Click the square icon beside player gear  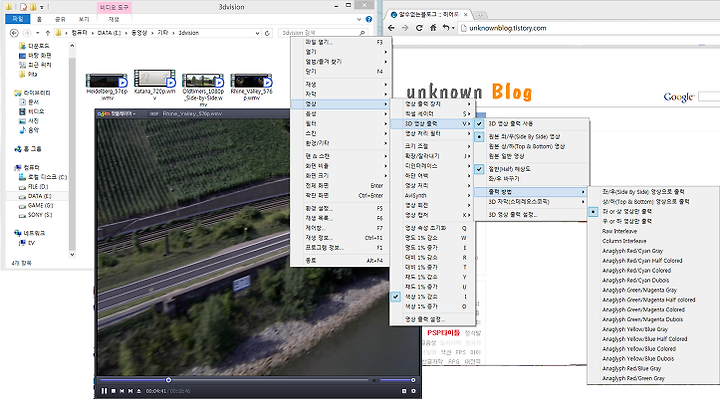point(404,391)
